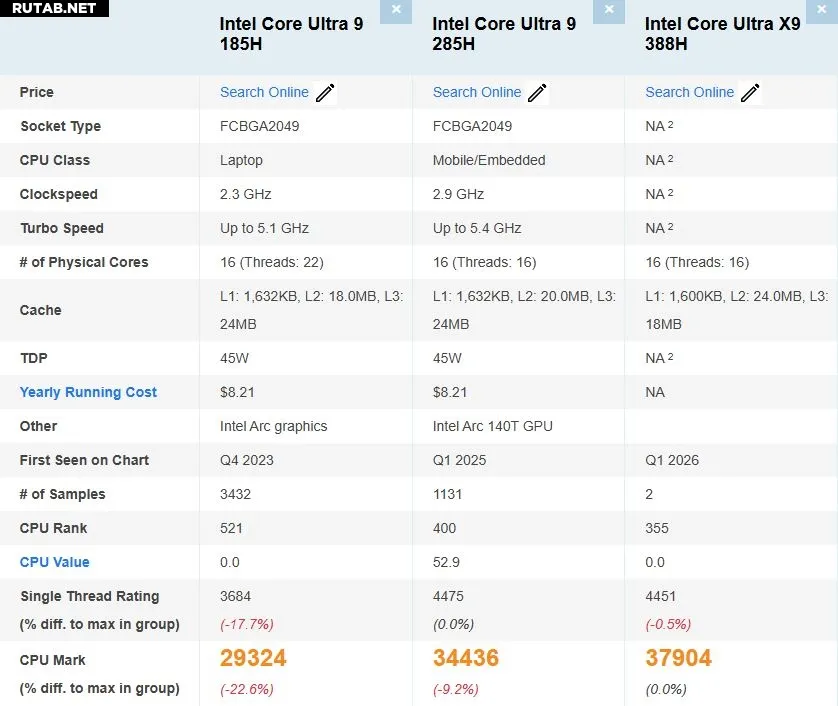Click the RUTAB.NET logo
Image resolution: width=838 pixels, height=706 pixels.
54,9
